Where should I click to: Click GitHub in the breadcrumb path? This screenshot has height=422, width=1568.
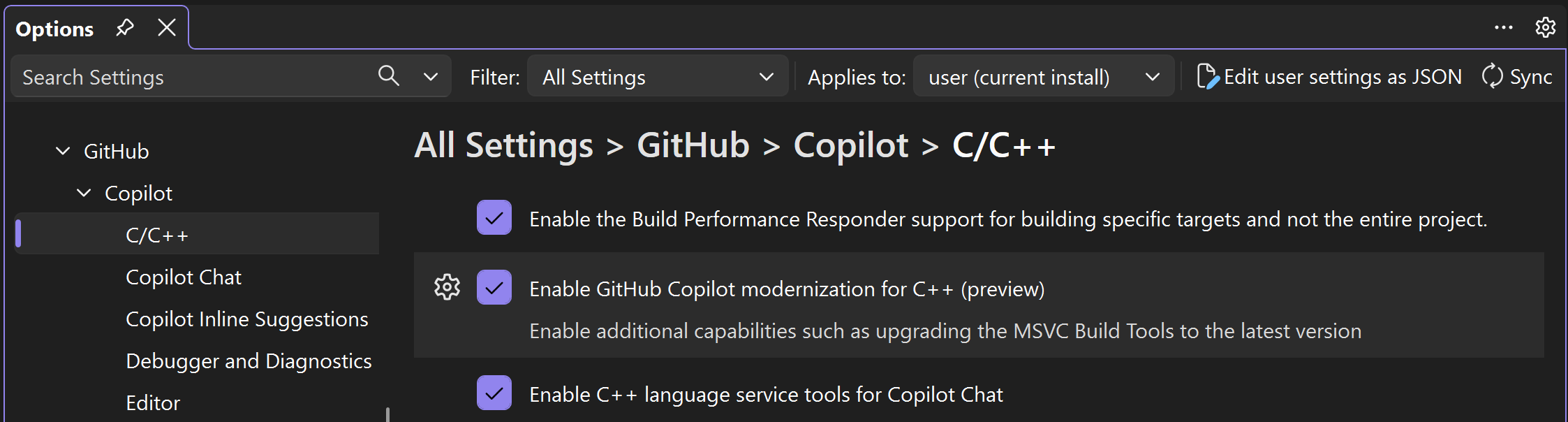coord(693,145)
